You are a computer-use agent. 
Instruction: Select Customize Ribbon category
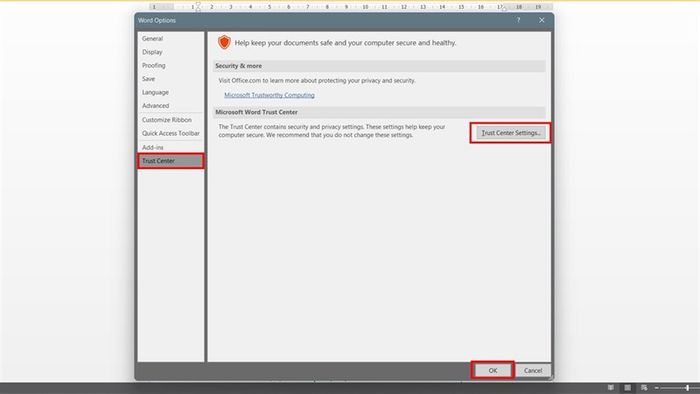171,120
